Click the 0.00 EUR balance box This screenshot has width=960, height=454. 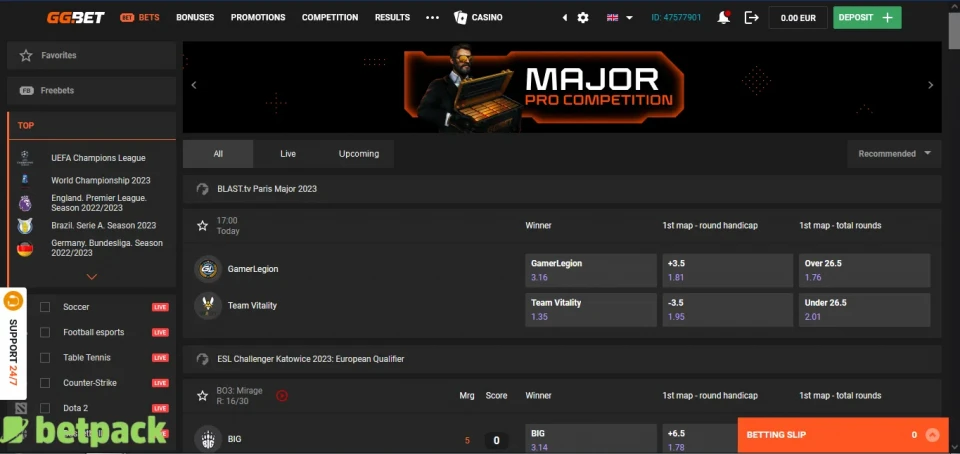click(x=798, y=18)
